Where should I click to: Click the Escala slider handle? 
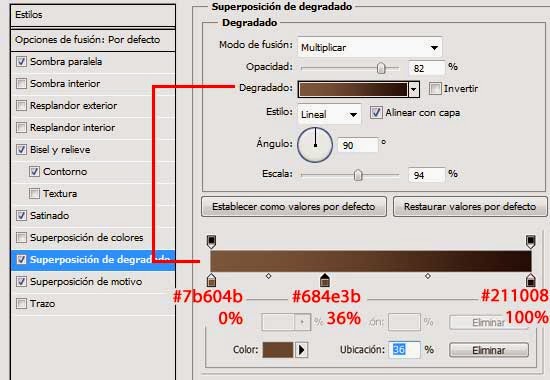357,175
